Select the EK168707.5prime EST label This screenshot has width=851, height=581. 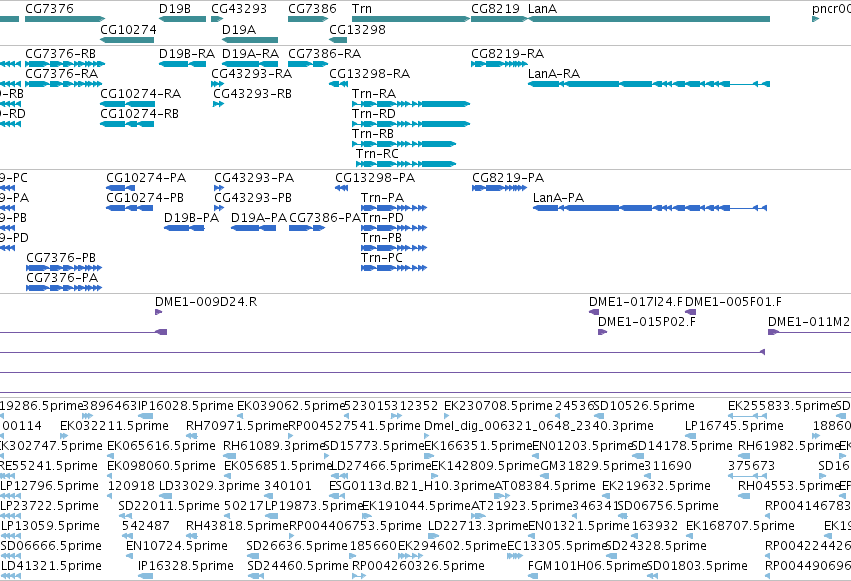[740, 527]
